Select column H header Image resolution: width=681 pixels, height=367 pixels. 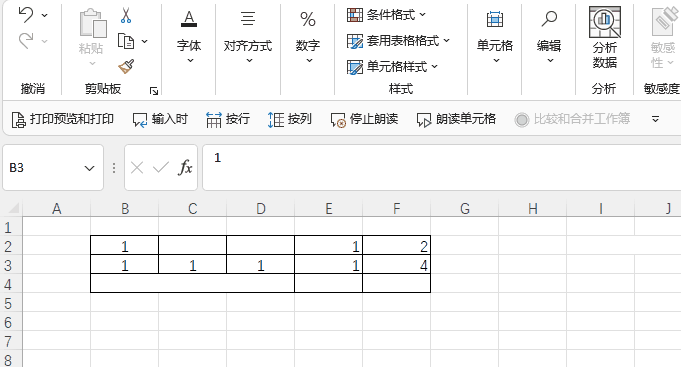tap(532, 209)
